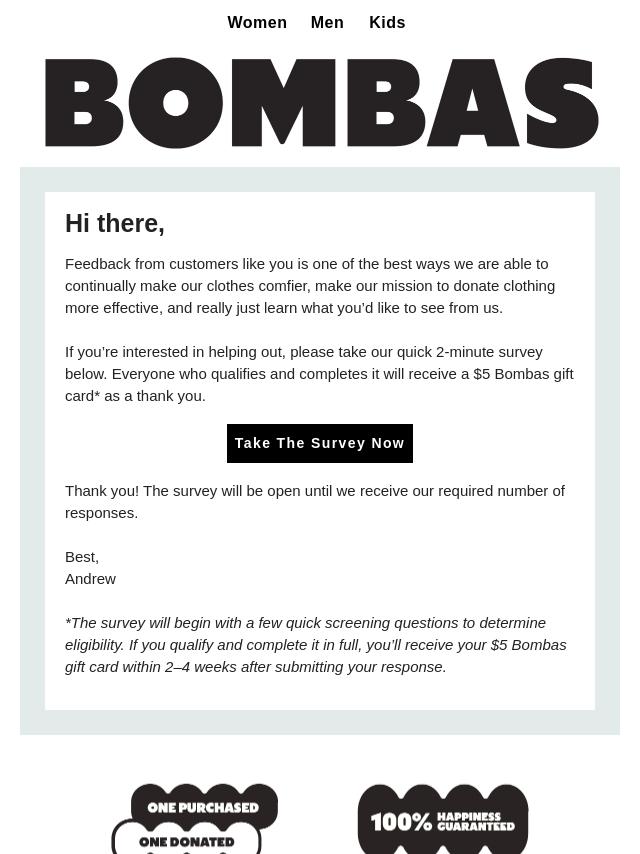Click the letter O in the BOMBAS logo
The height and width of the screenshot is (854, 640).
click(x=175, y=103)
